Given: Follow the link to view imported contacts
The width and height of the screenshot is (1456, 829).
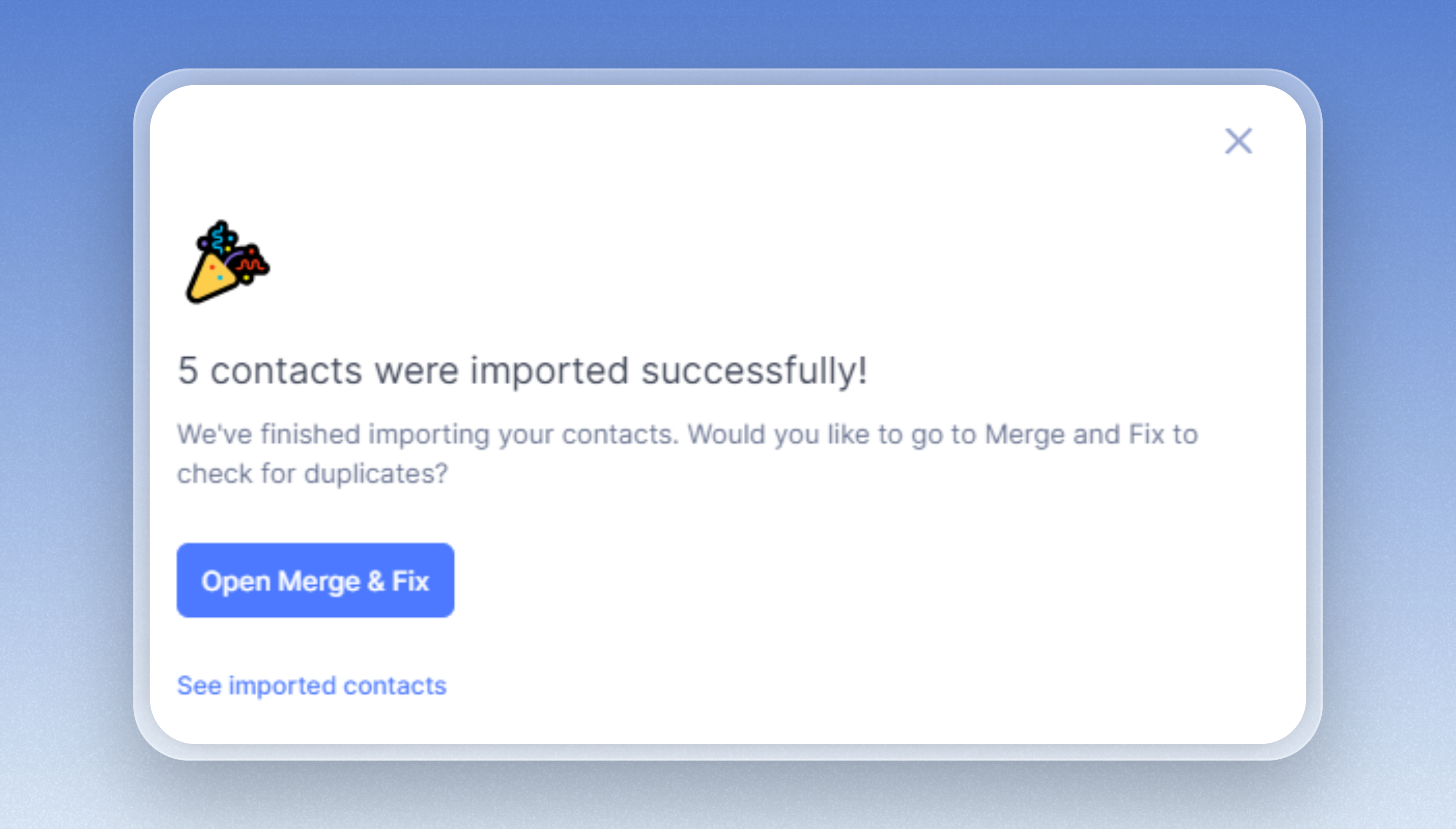Looking at the screenshot, I should (312, 686).
